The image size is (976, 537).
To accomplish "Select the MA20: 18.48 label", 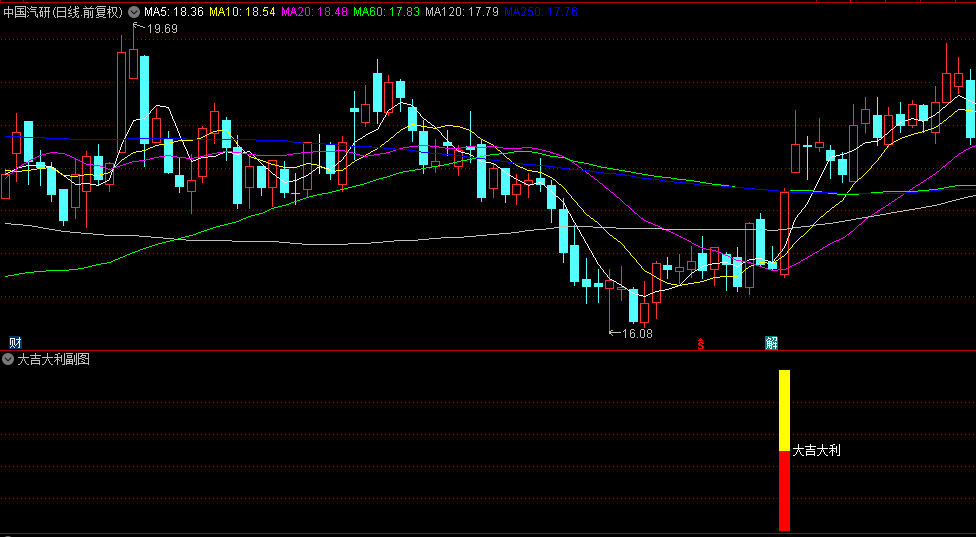I will (314, 11).
